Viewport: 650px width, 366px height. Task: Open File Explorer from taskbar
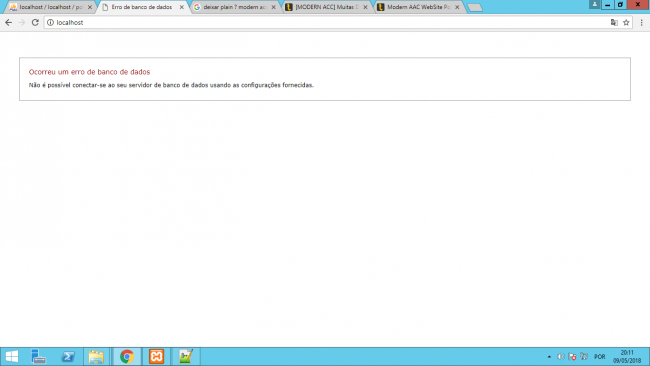pos(96,356)
